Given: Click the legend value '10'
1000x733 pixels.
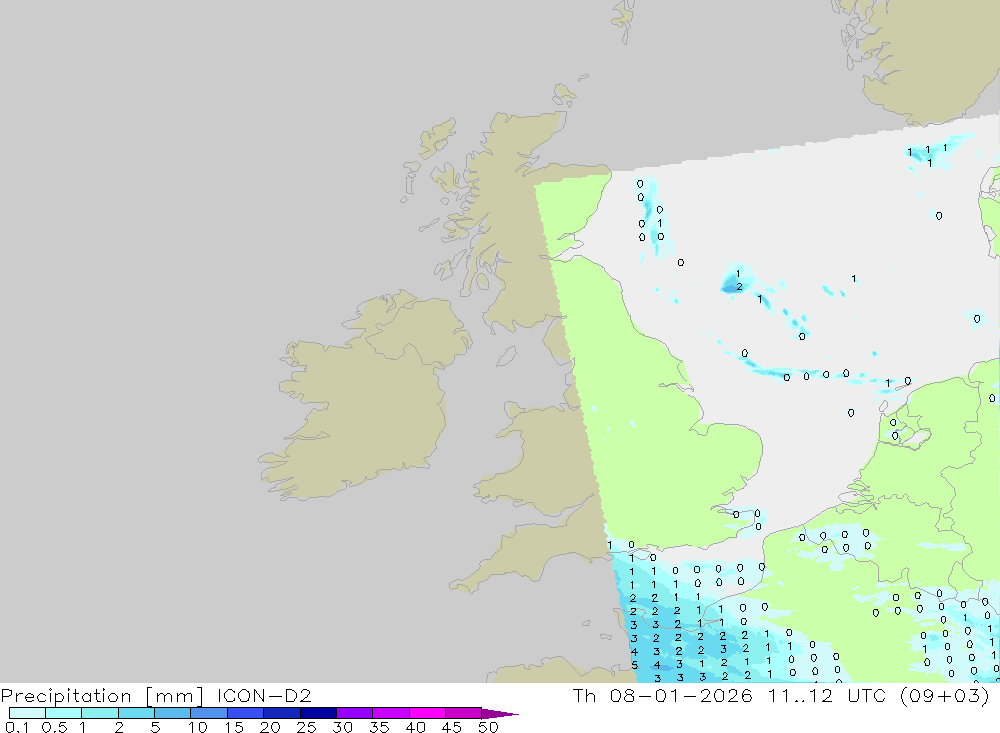Looking at the screenshot, I should click(x=198, y=727).
